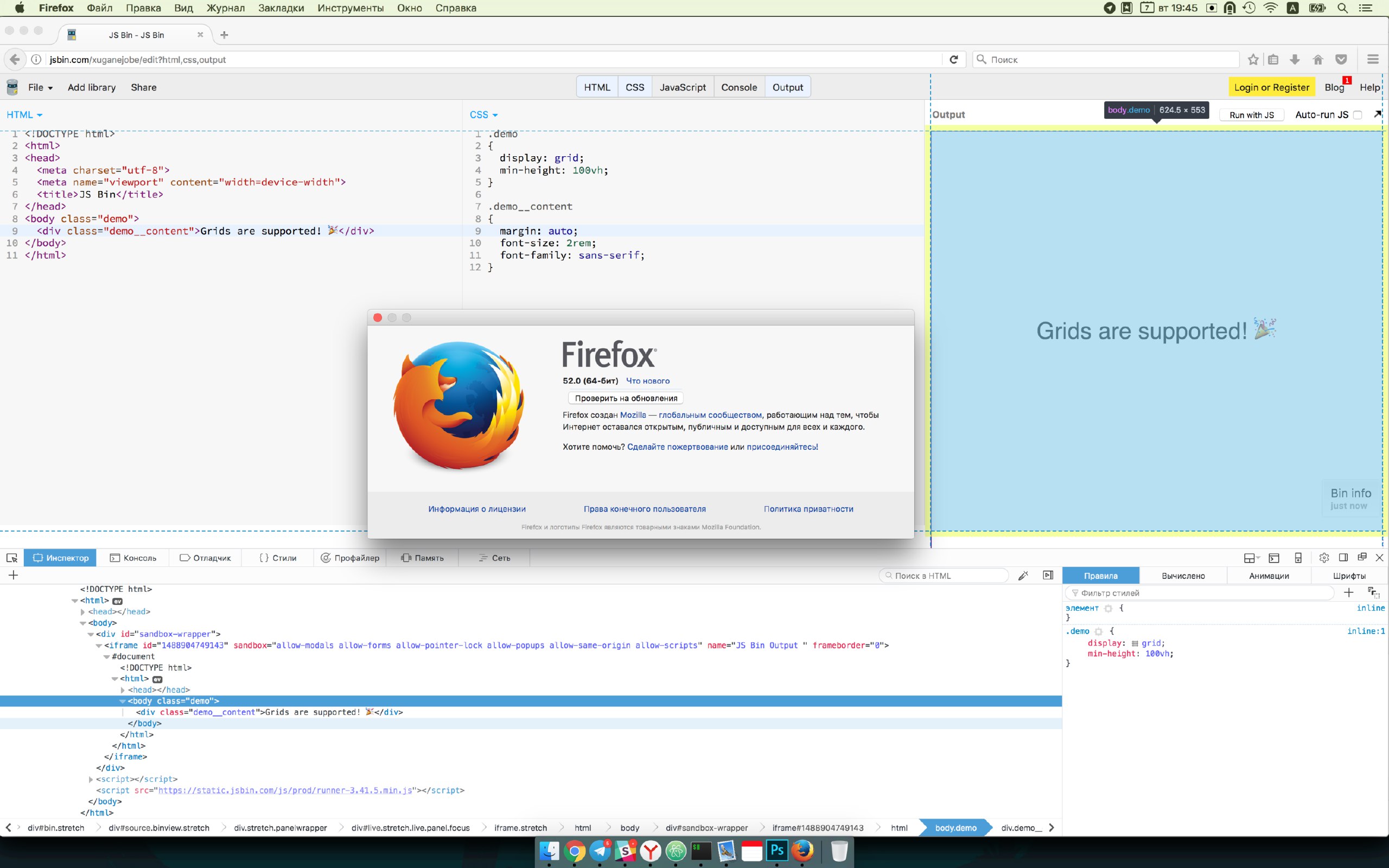1389x868 pixels.
Task: Click Add library in JS Bin
Action: [92, 87]
